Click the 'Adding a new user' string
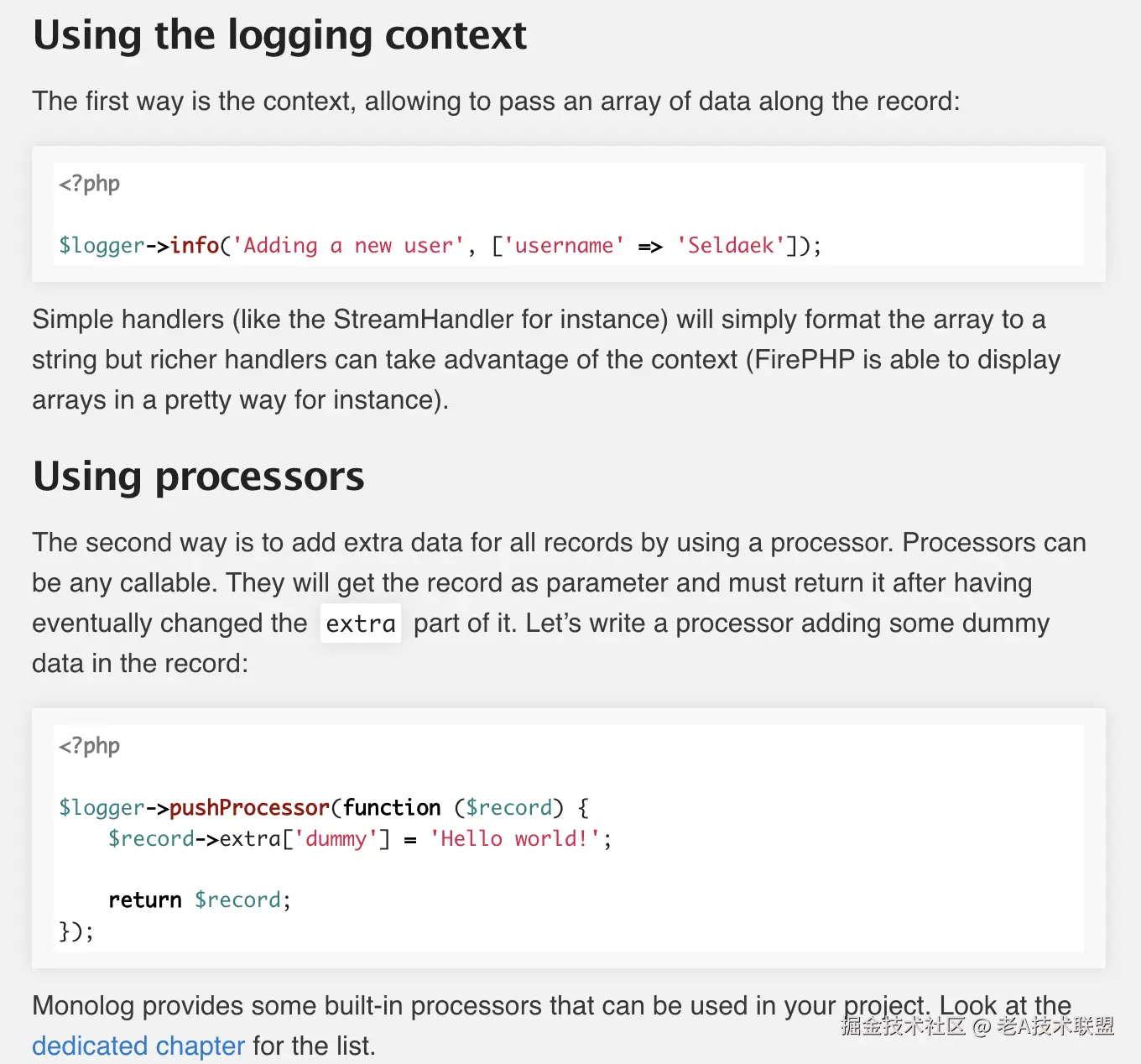The height and width of the screenshot is (1064, 1141). tap(348, 246)
